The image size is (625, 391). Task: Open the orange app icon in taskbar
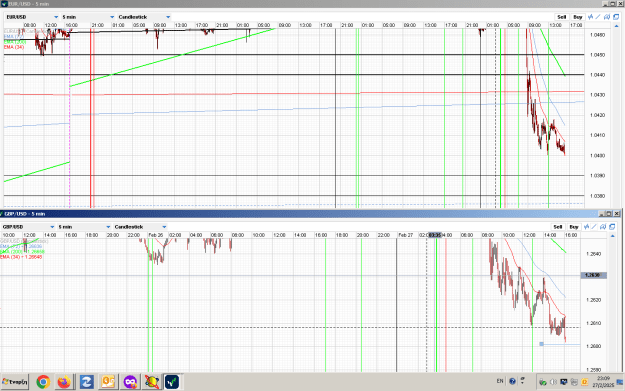pos(108,382)
